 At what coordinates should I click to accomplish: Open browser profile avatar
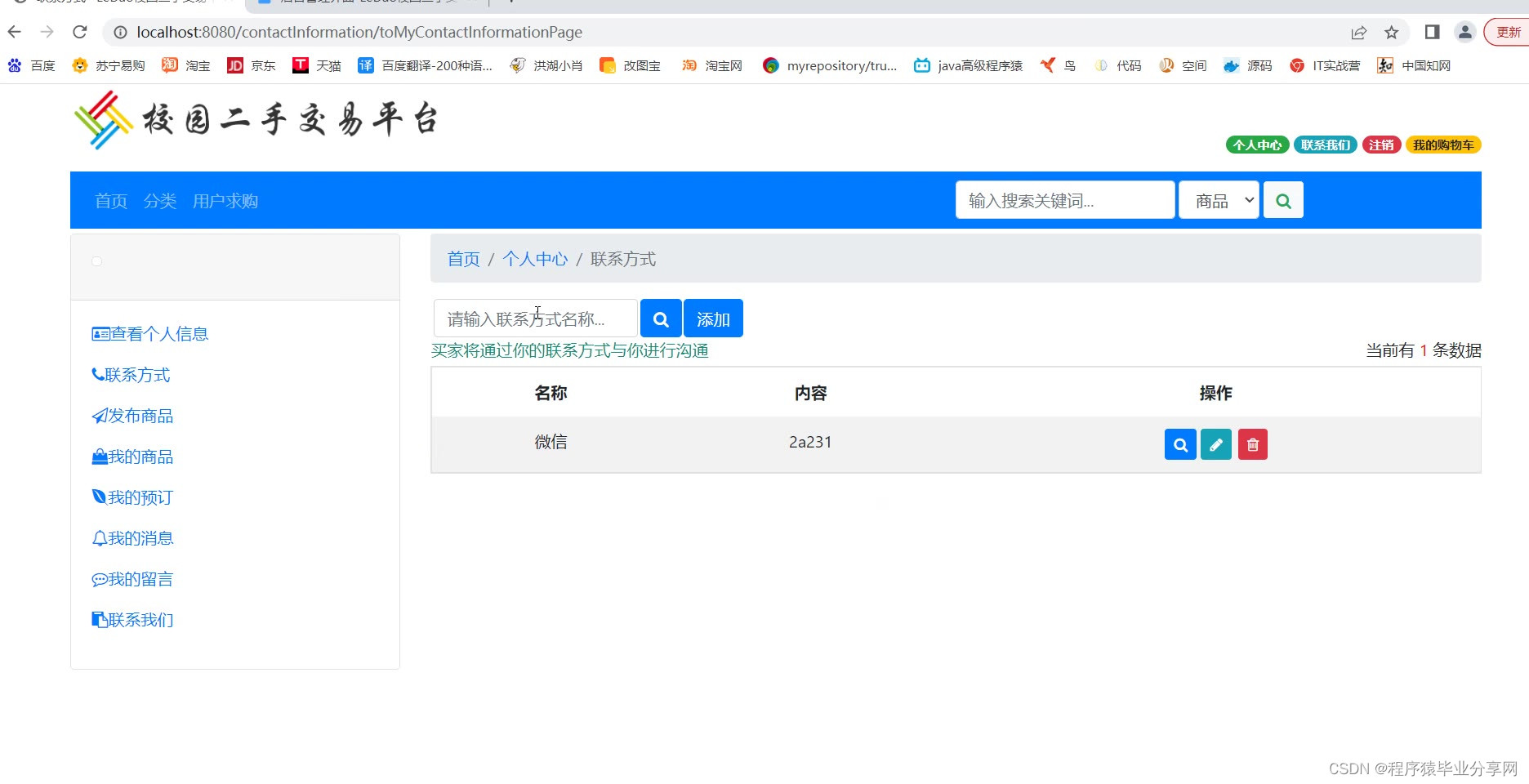1465,32
